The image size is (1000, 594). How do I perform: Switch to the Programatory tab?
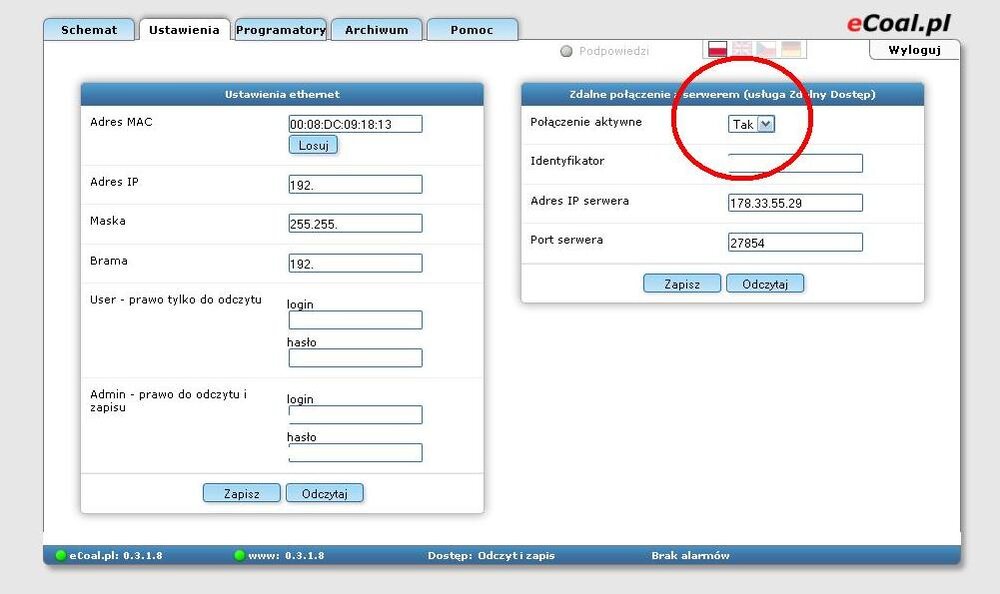click(280, 30)
